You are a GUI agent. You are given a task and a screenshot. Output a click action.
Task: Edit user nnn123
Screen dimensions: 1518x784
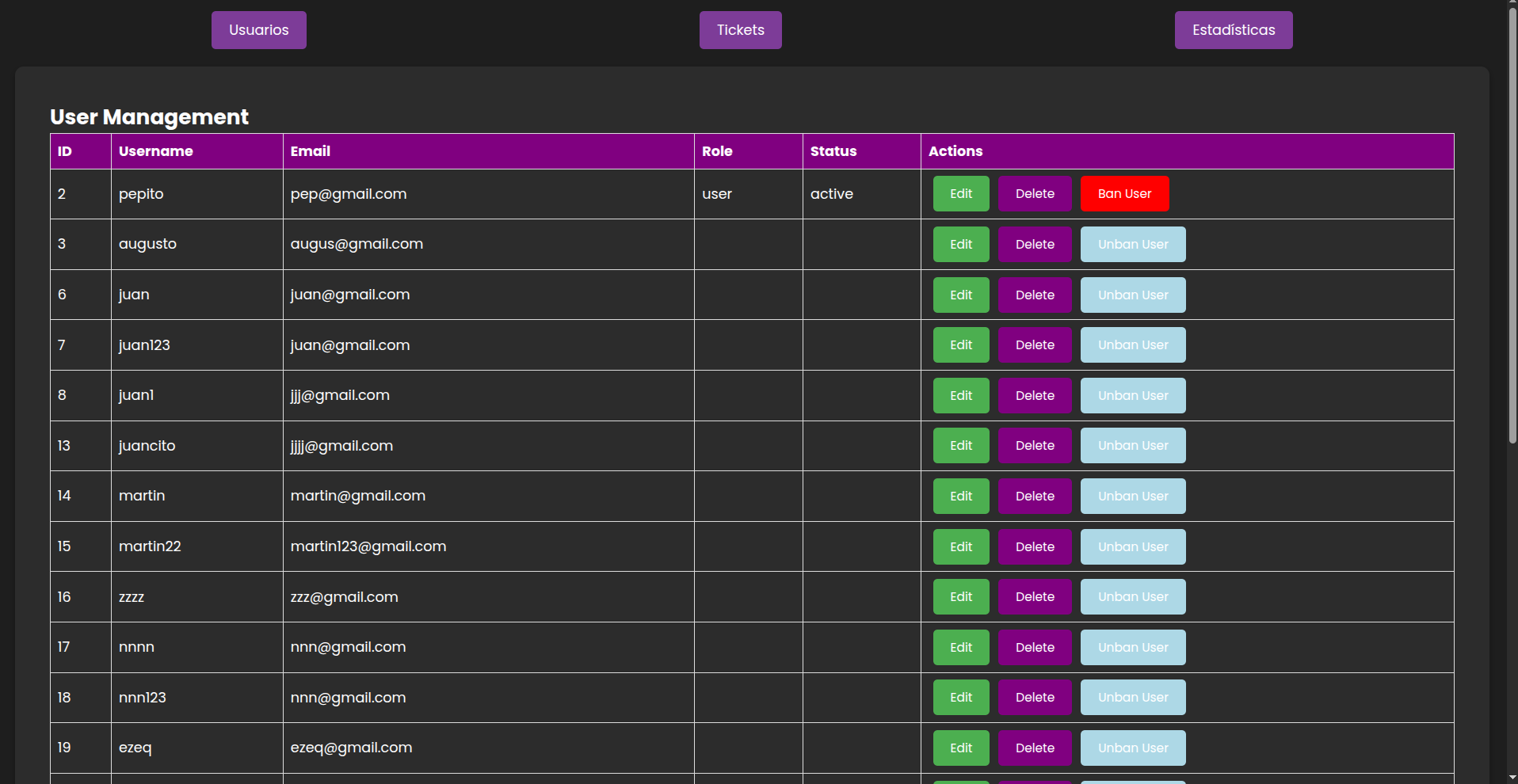coord(961,698)
